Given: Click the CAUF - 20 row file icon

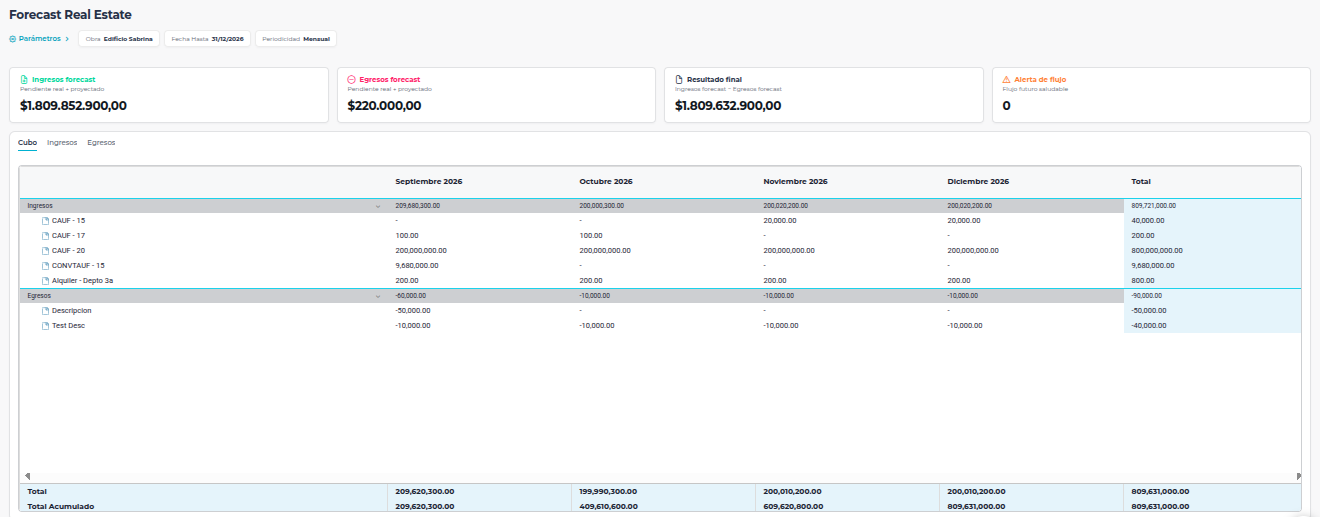Looking at the screenshot, I should [x=45, y=250].
